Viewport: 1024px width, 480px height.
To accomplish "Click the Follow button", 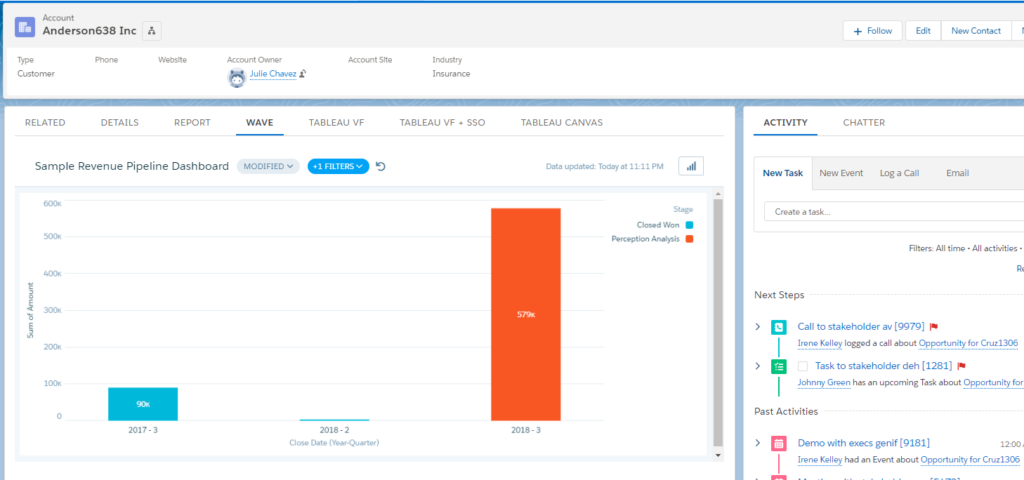I will (x=872, y=31).
